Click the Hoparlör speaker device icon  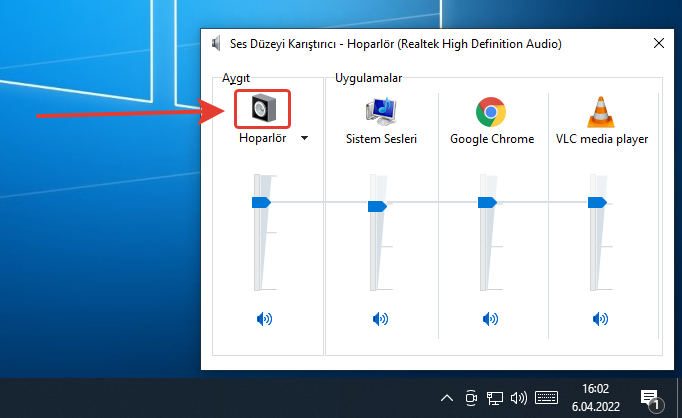point(262,109)
